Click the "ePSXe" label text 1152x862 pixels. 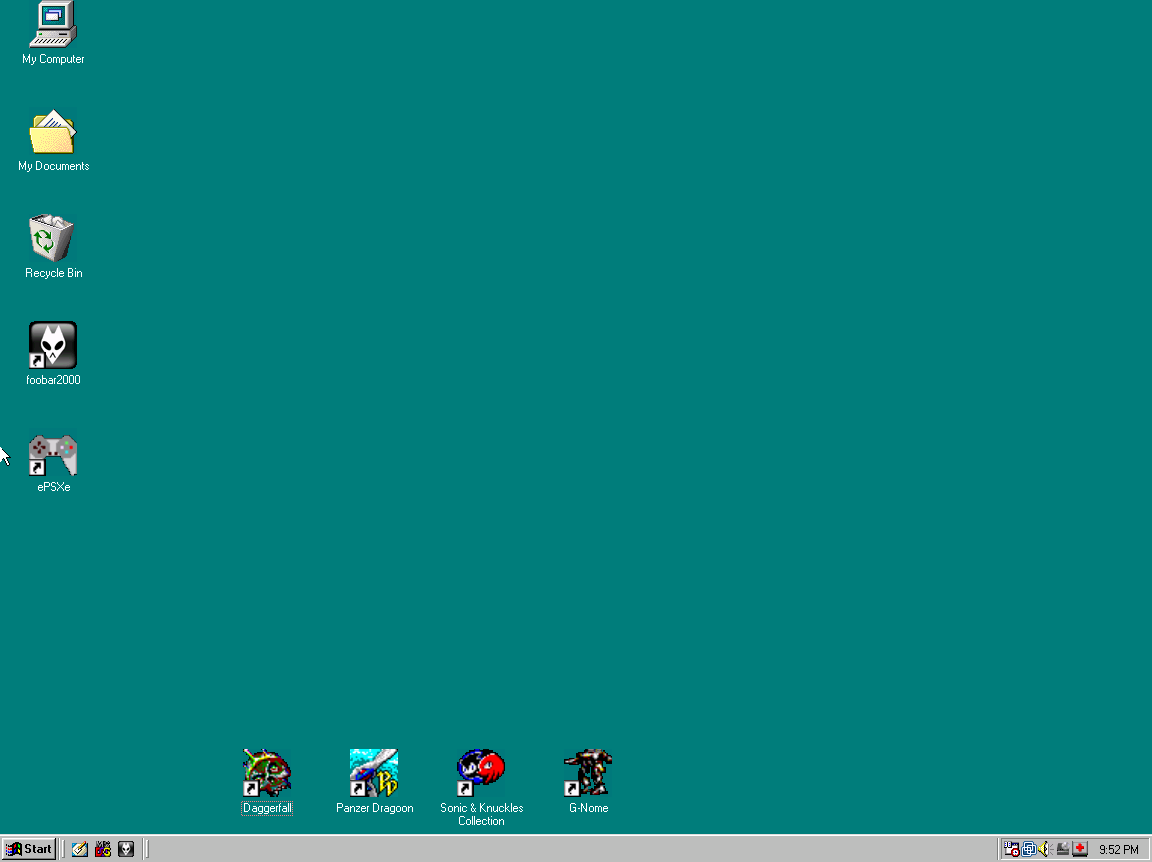click(x=54, y=486)
